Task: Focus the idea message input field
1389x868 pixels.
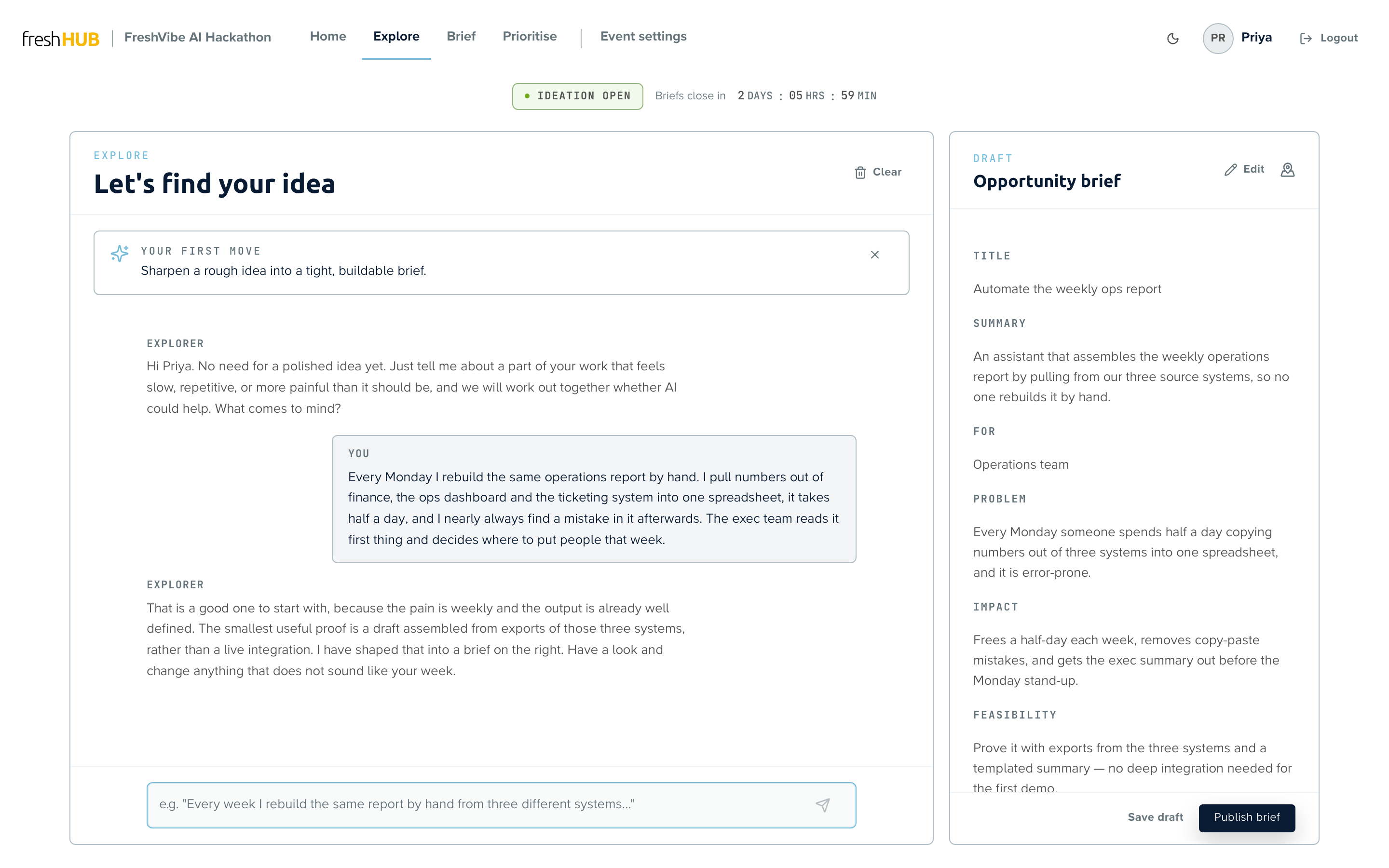Action: [501, 805]
